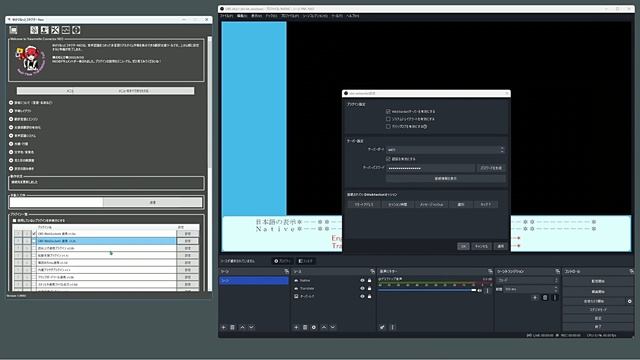Open the Scene Collection menu in OBS

click(315, 16)
